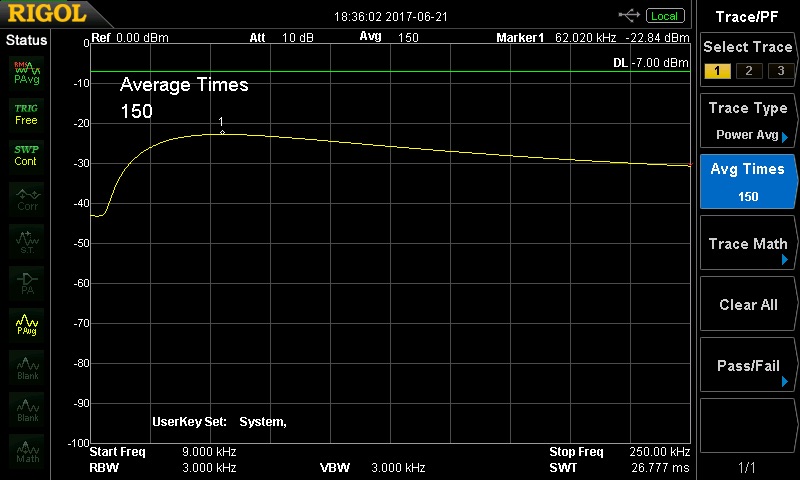Click the Marker1 62.020 kHz readout
The image size is (800, 480).
(x=556, y=38)
